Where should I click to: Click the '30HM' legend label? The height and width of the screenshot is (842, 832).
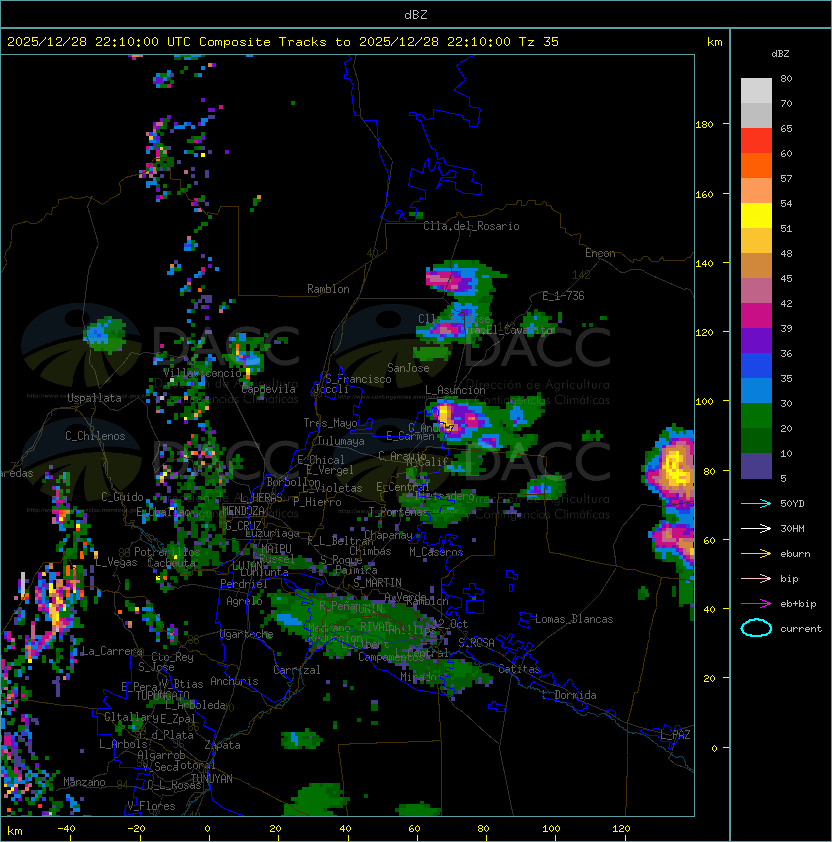[x=792, y=528]
